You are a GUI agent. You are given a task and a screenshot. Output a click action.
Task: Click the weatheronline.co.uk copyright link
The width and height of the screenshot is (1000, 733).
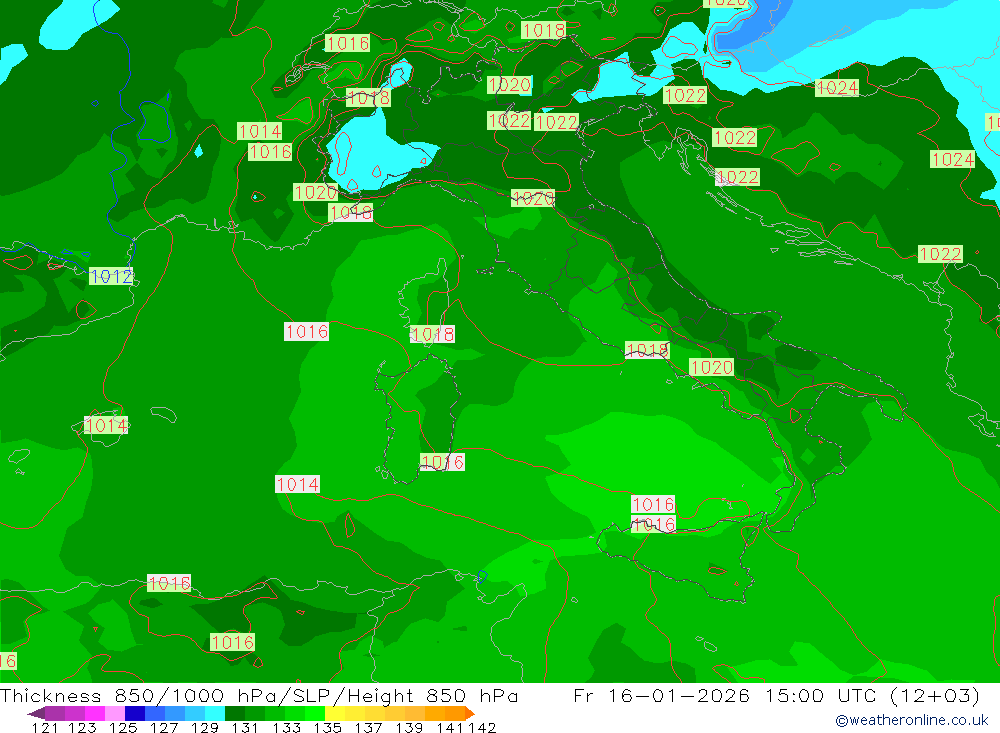click(912, 720)
